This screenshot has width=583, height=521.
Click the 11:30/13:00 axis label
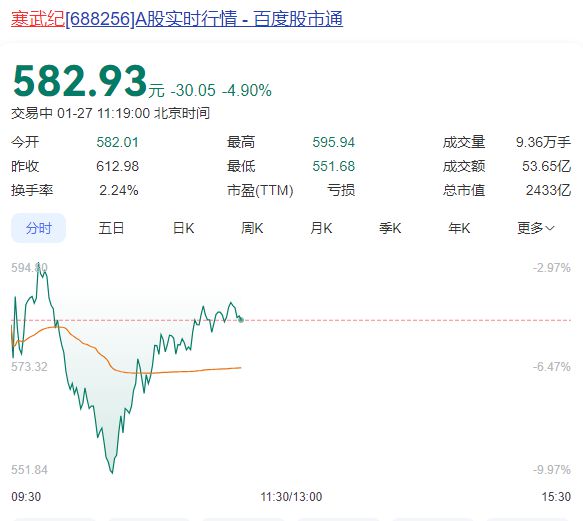click(x=291, y=496)
